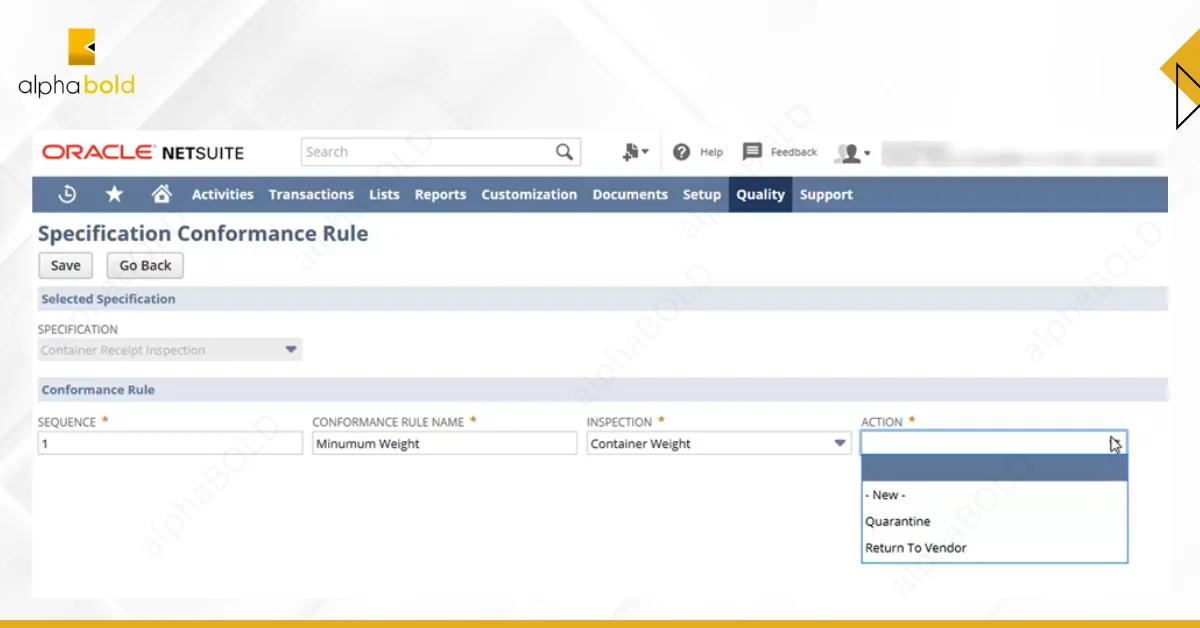This screenshot has width=1200, height=628.
Task: Click the Feedback speech bubble icon
Action: pyautogui.click(x=753, y=152)
